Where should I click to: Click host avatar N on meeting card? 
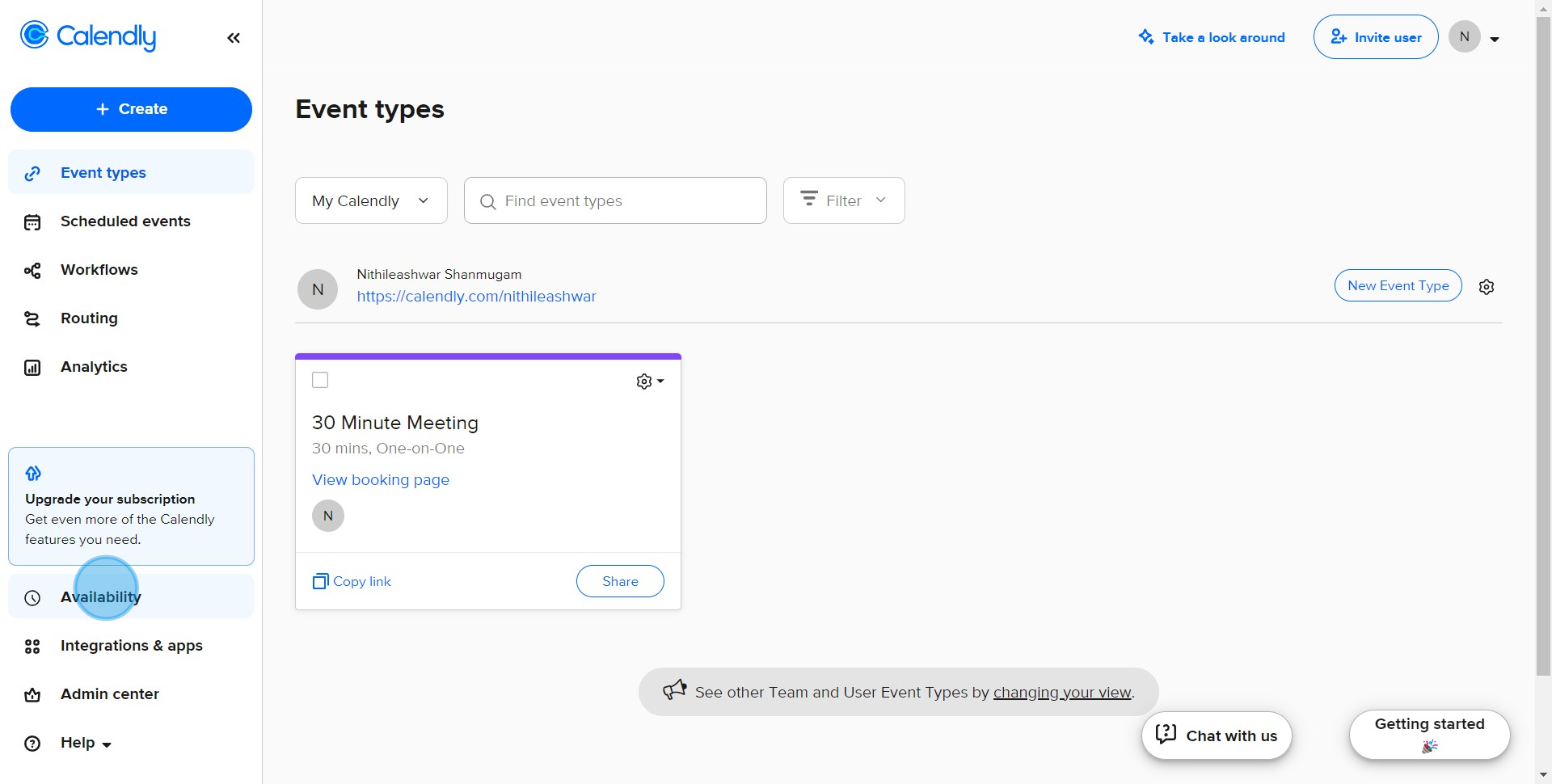coord(328,516)
